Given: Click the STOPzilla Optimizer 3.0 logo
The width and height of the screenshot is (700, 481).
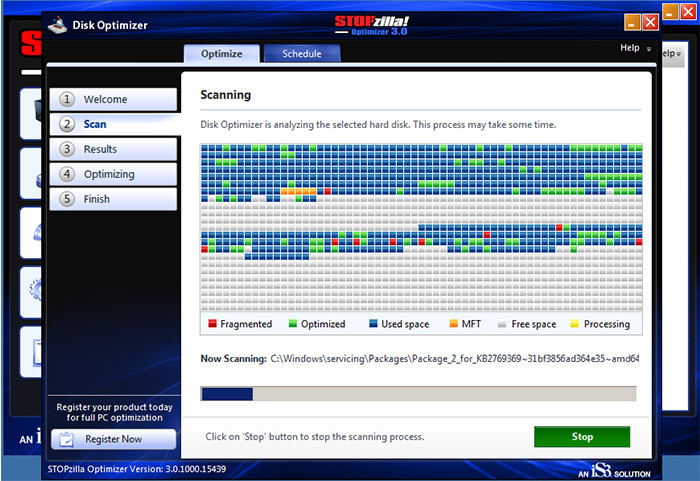Looking at the screenshot, I should (x=371, y=25).
